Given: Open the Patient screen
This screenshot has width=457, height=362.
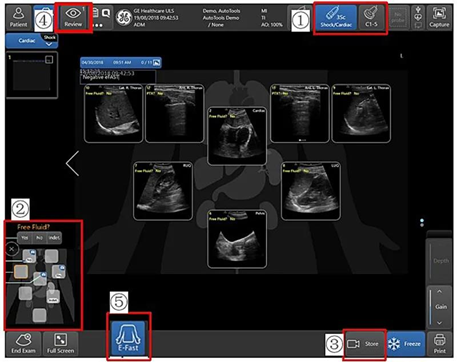Looking at the screenshot, I should [19, 17].
